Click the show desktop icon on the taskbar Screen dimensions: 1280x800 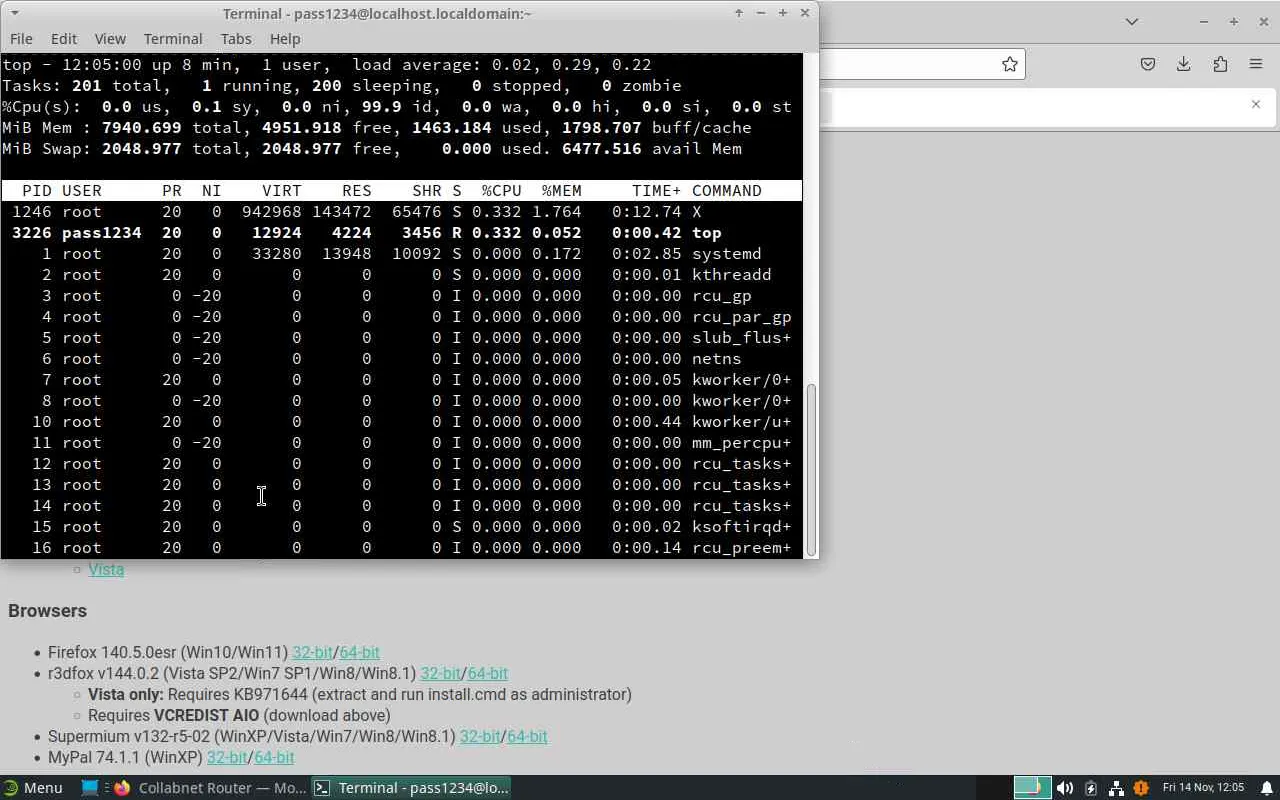coord(90,787)
